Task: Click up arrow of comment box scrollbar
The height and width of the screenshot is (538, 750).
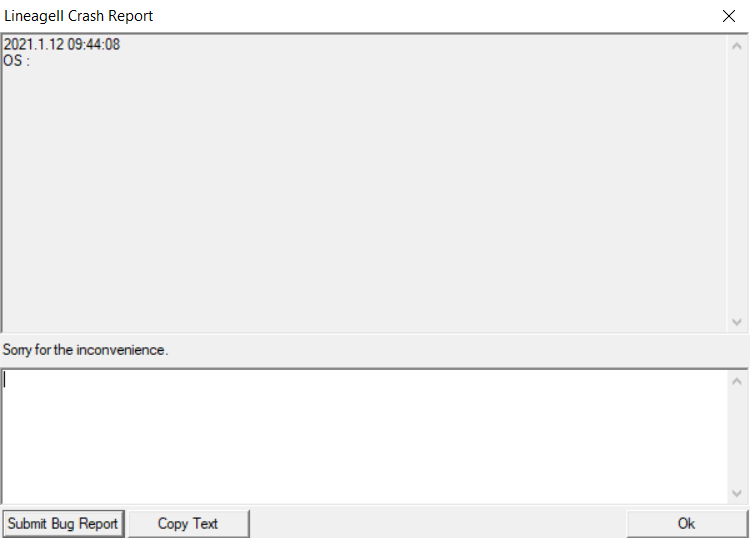Action: 737,381
